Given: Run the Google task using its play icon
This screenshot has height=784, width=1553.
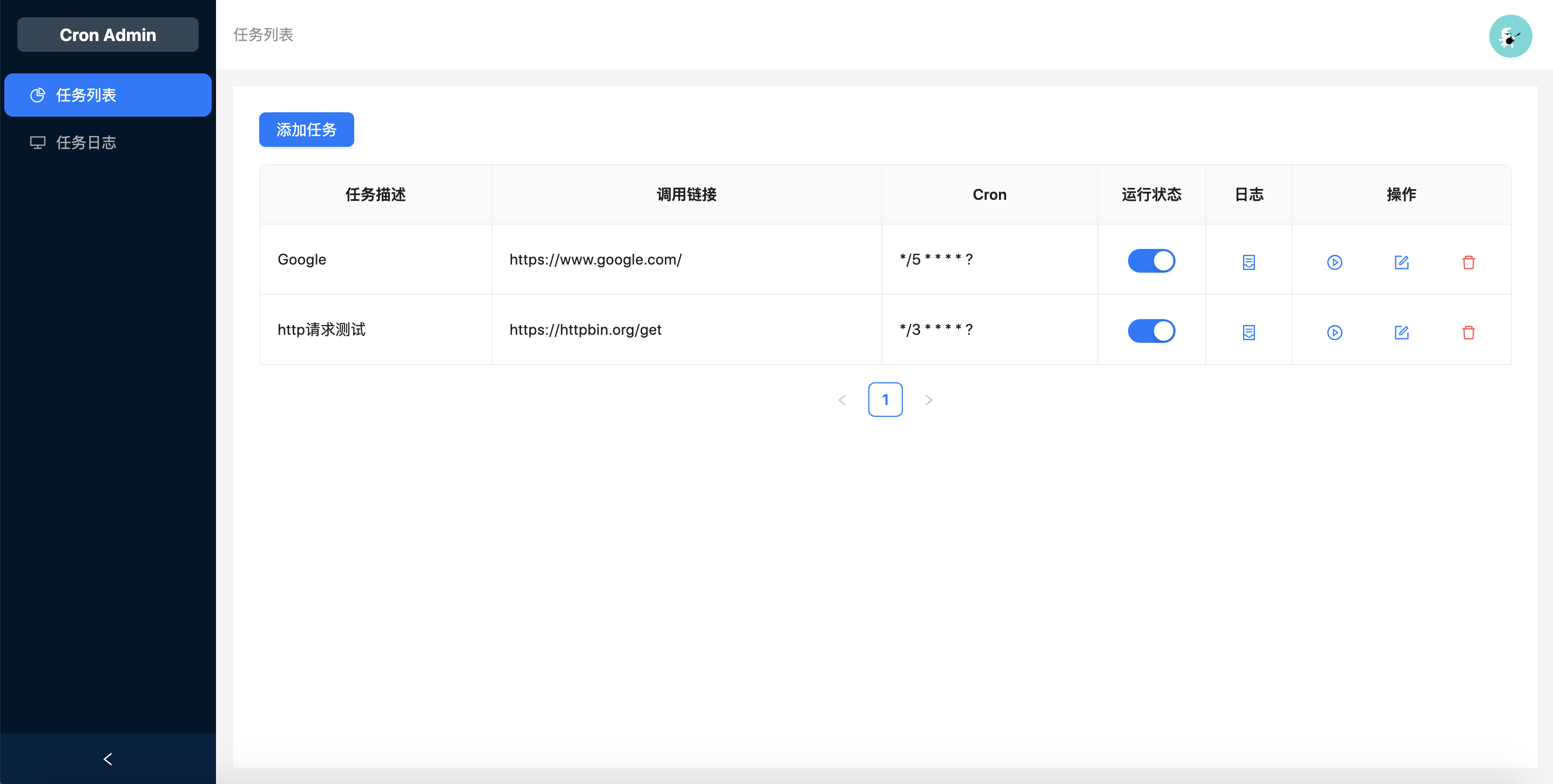Looking at the screenshot, I should coord(1335,262).
